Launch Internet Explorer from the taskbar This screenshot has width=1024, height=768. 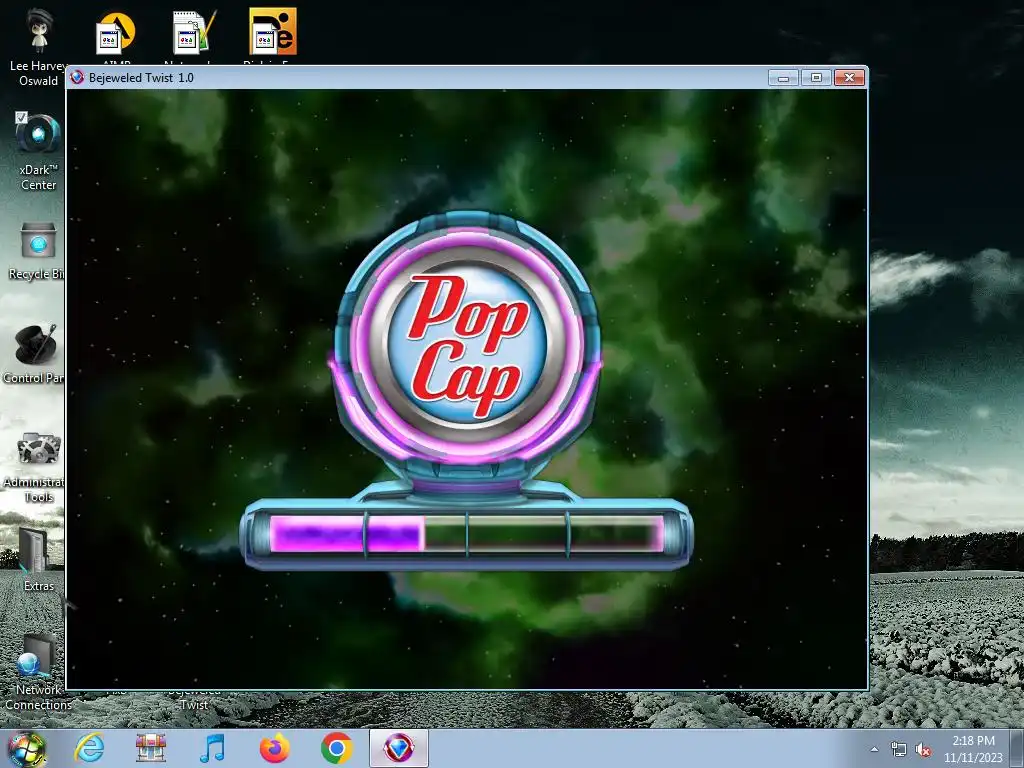(x=89, y=748)
